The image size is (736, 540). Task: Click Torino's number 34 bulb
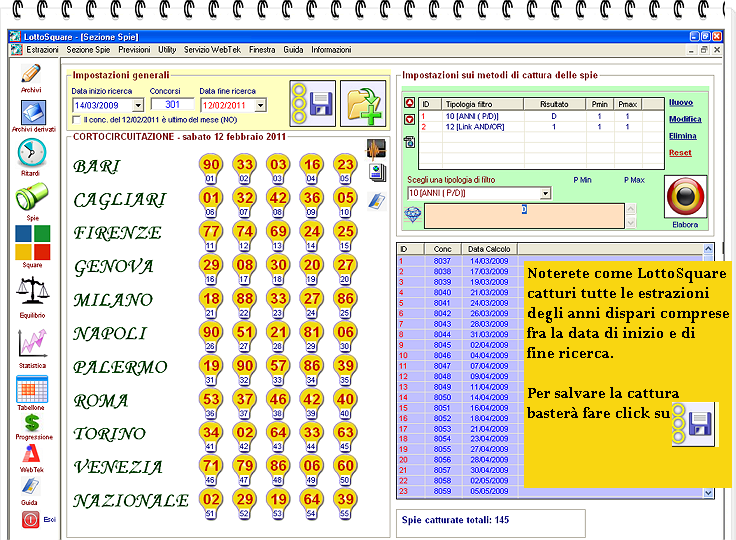[211, 432]
